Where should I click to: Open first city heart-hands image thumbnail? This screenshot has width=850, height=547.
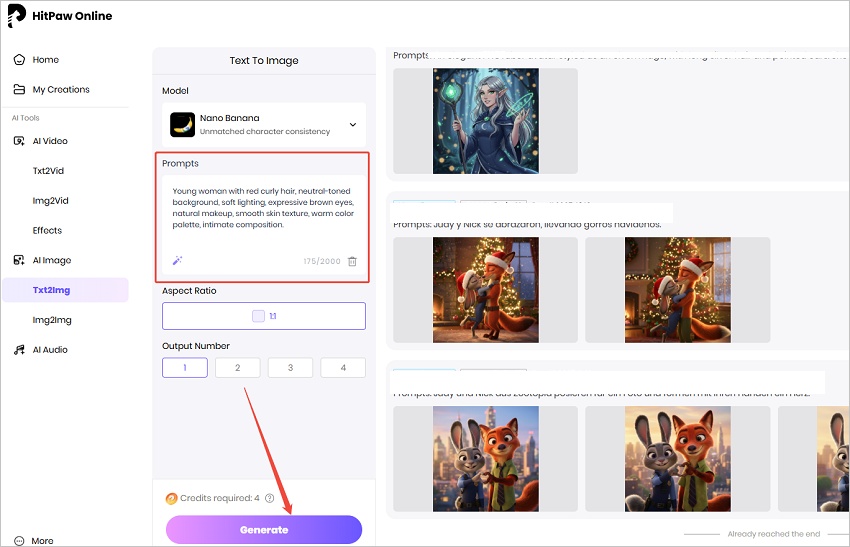point(486,459)
